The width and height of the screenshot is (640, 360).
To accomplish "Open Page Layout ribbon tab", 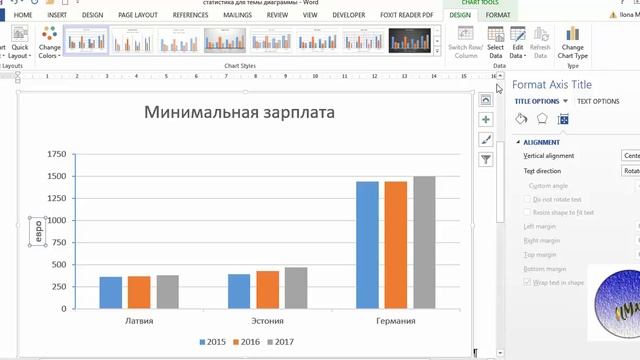I will [138, 15].
